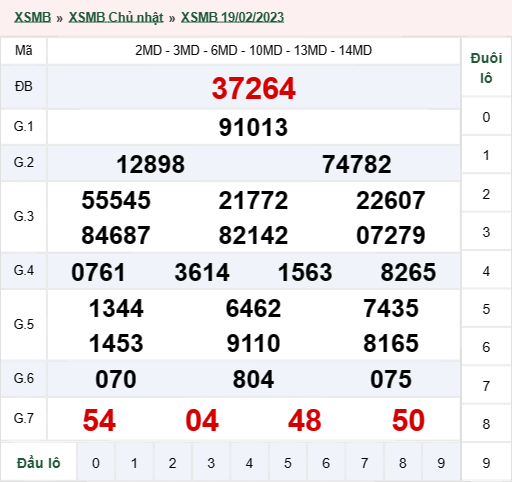Select Đầu lô digit 5
512x482 pixels.
[x=288, y=463]
